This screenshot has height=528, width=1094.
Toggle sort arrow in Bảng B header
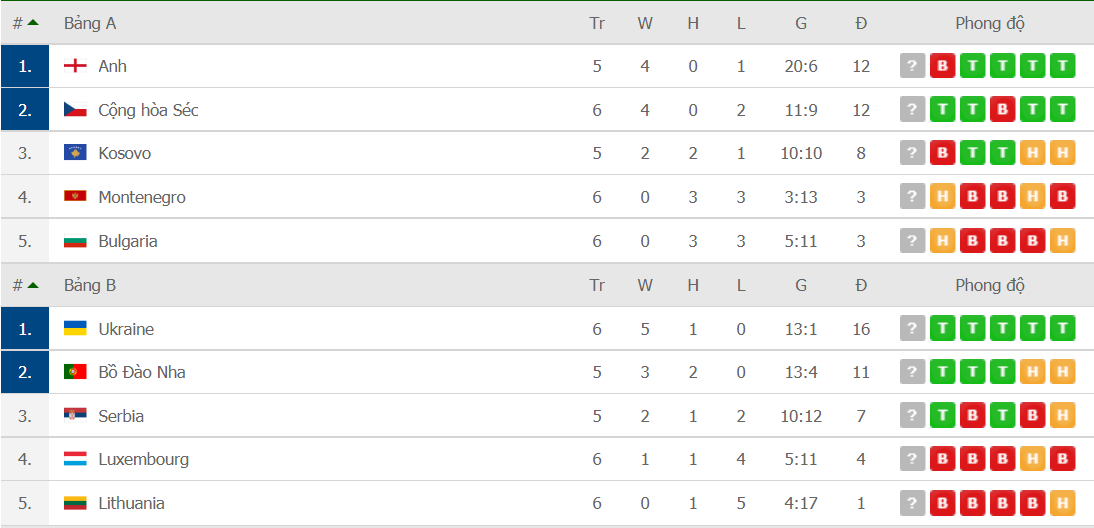[33, 285]
